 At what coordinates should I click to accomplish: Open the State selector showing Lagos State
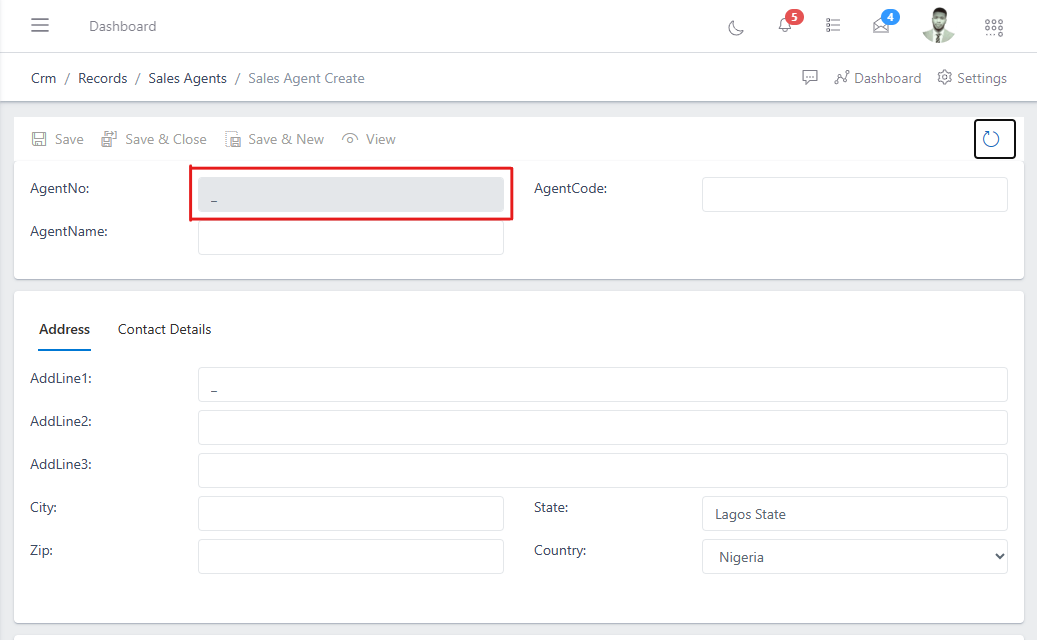(x=853, y=513)
